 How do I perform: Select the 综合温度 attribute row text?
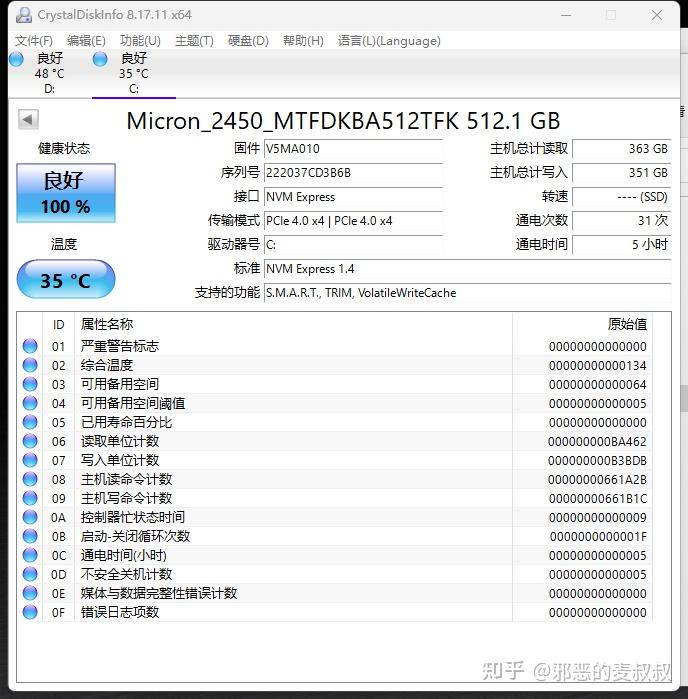click(107, 365)
